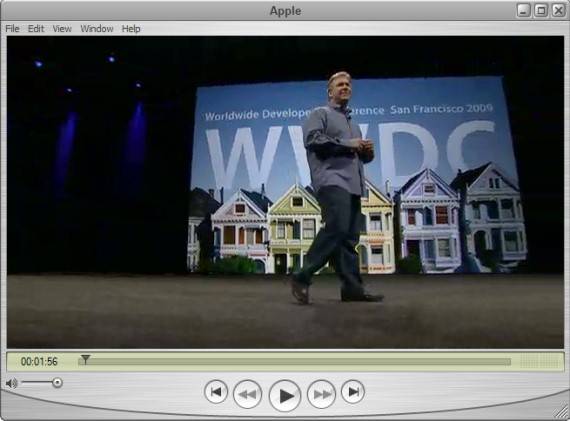Click the rewind button

pos(247,394)
